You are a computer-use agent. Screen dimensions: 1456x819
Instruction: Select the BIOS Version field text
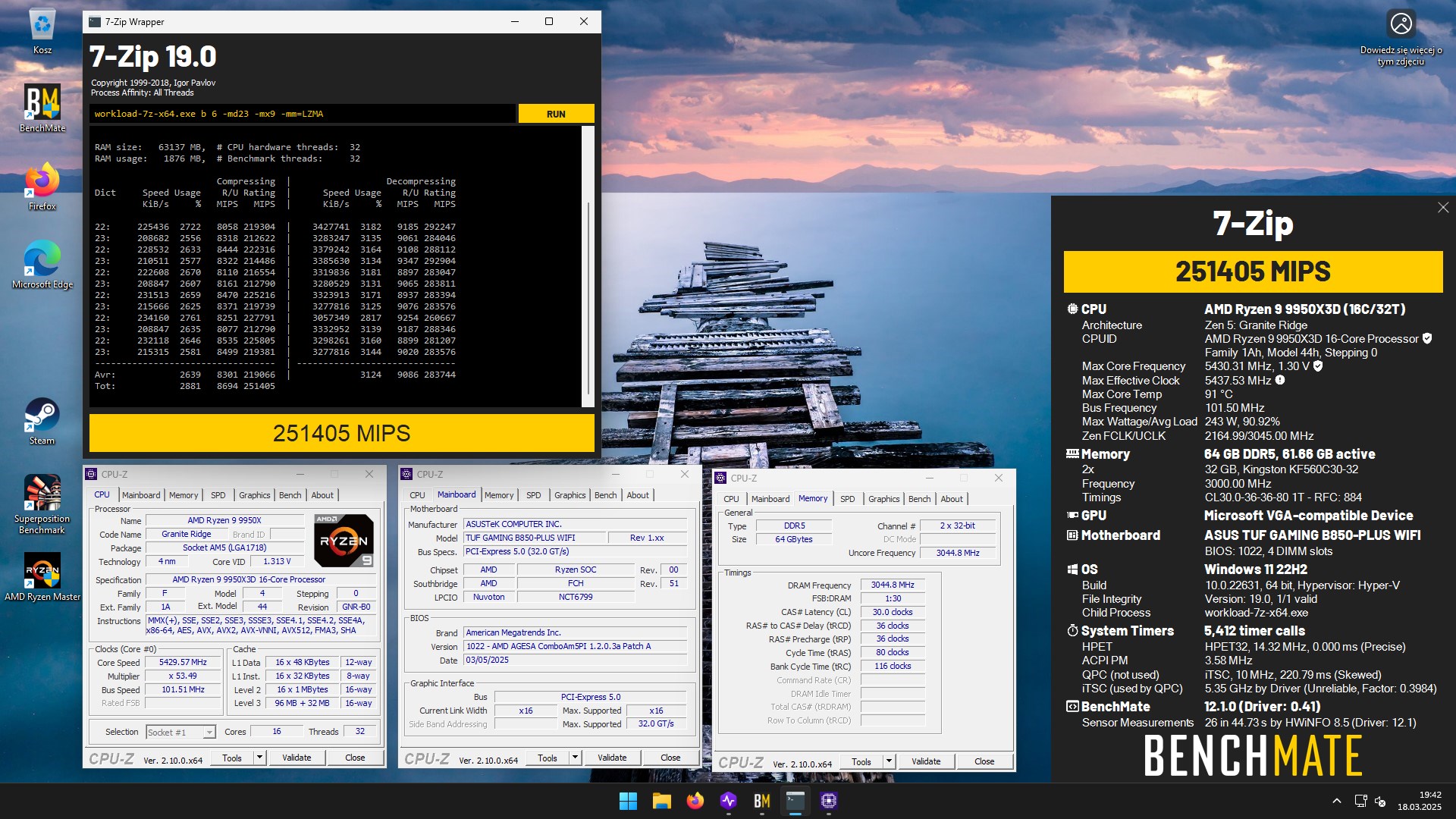[576, 646]
